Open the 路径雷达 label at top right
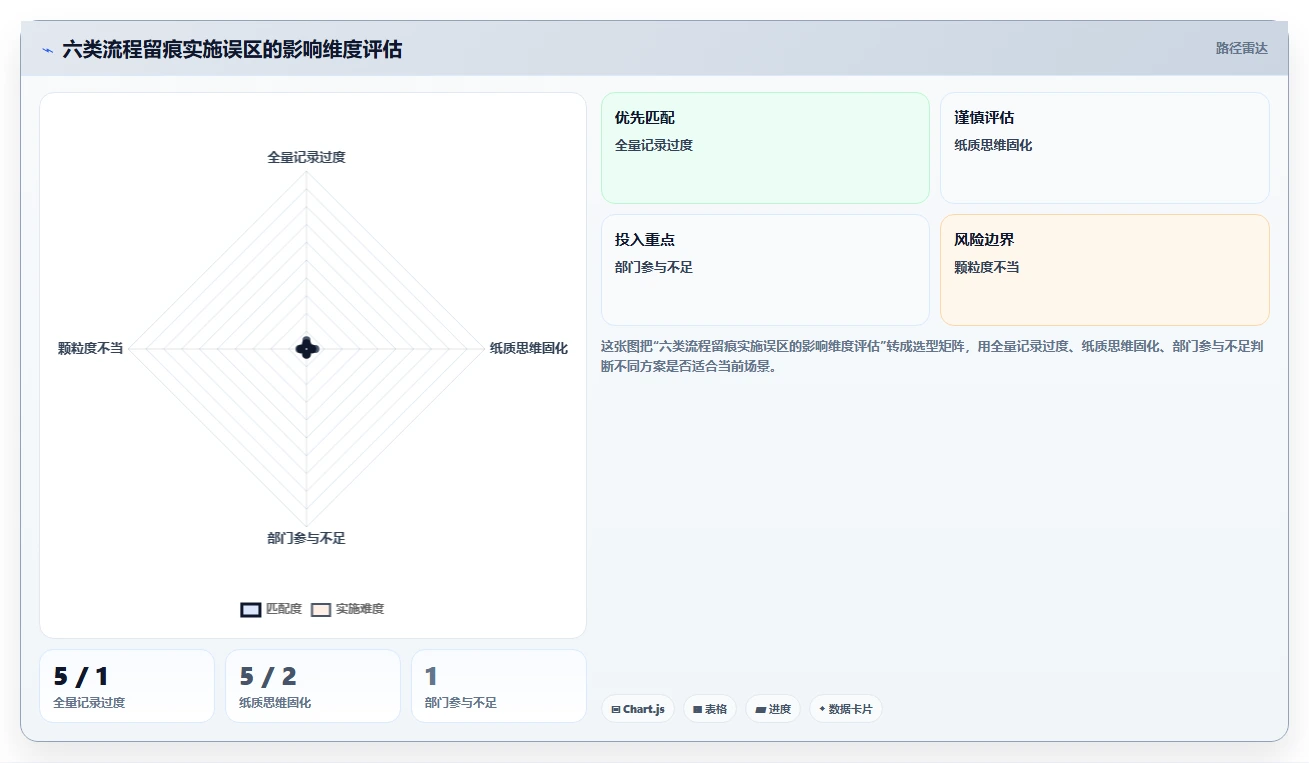This screenshot has width=1309, height=763. (1242, 48)
